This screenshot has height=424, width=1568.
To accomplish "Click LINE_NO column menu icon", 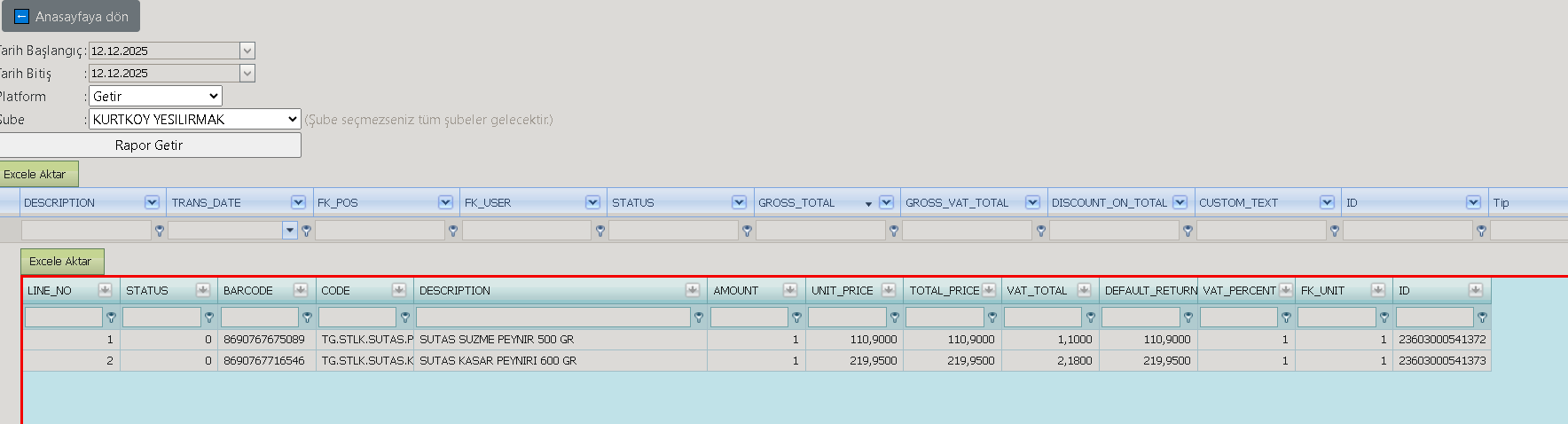I will (x=105, y=290).
